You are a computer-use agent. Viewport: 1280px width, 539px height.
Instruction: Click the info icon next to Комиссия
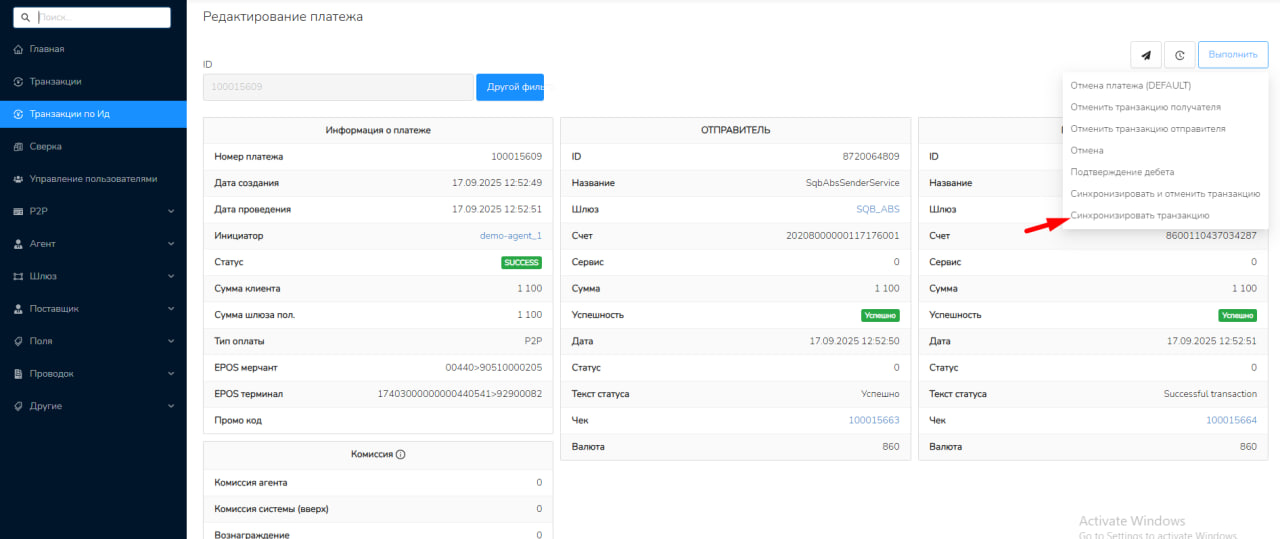pyautogui.click(x=400, y=454)
